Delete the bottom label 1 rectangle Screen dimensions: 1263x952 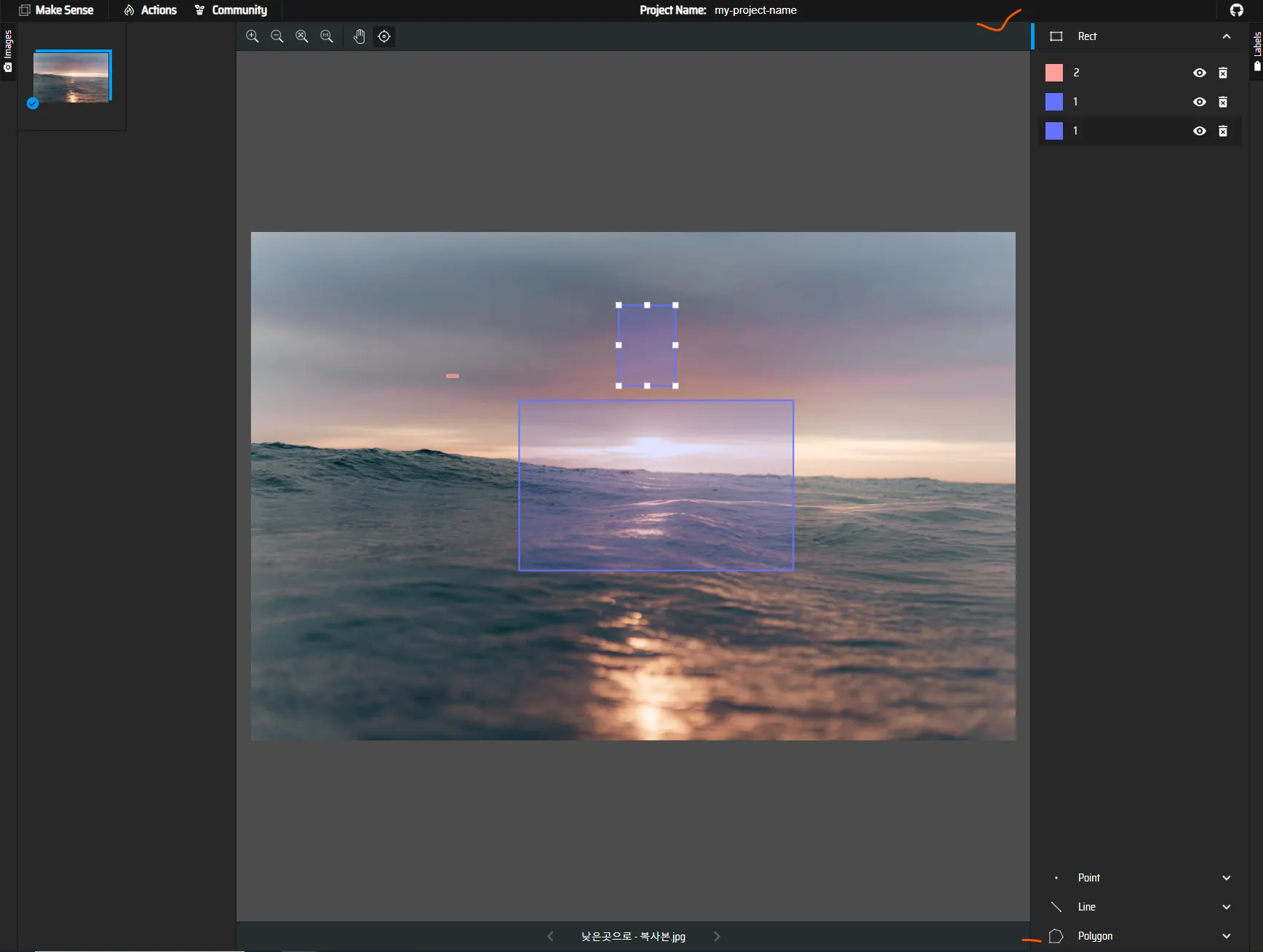point(1223,131)
